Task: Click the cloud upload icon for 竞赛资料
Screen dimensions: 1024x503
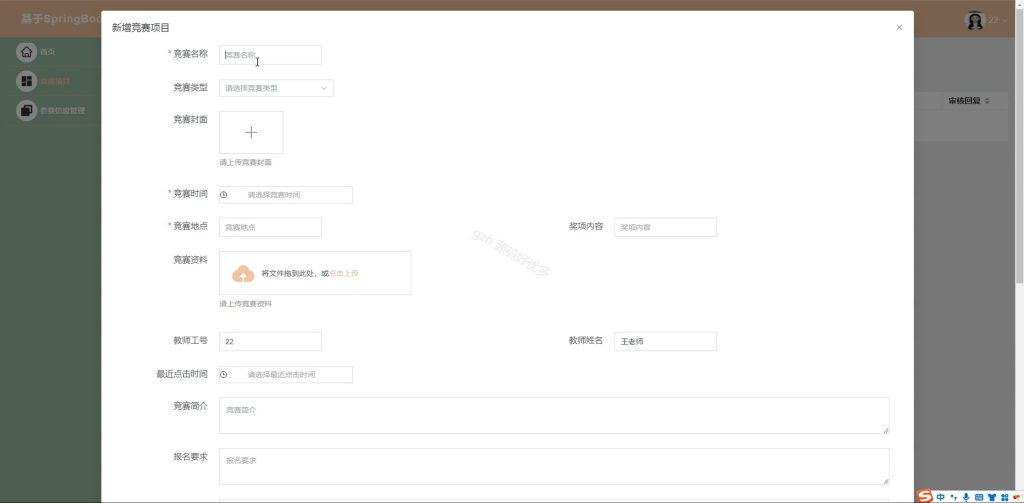Action: [243, 274]
